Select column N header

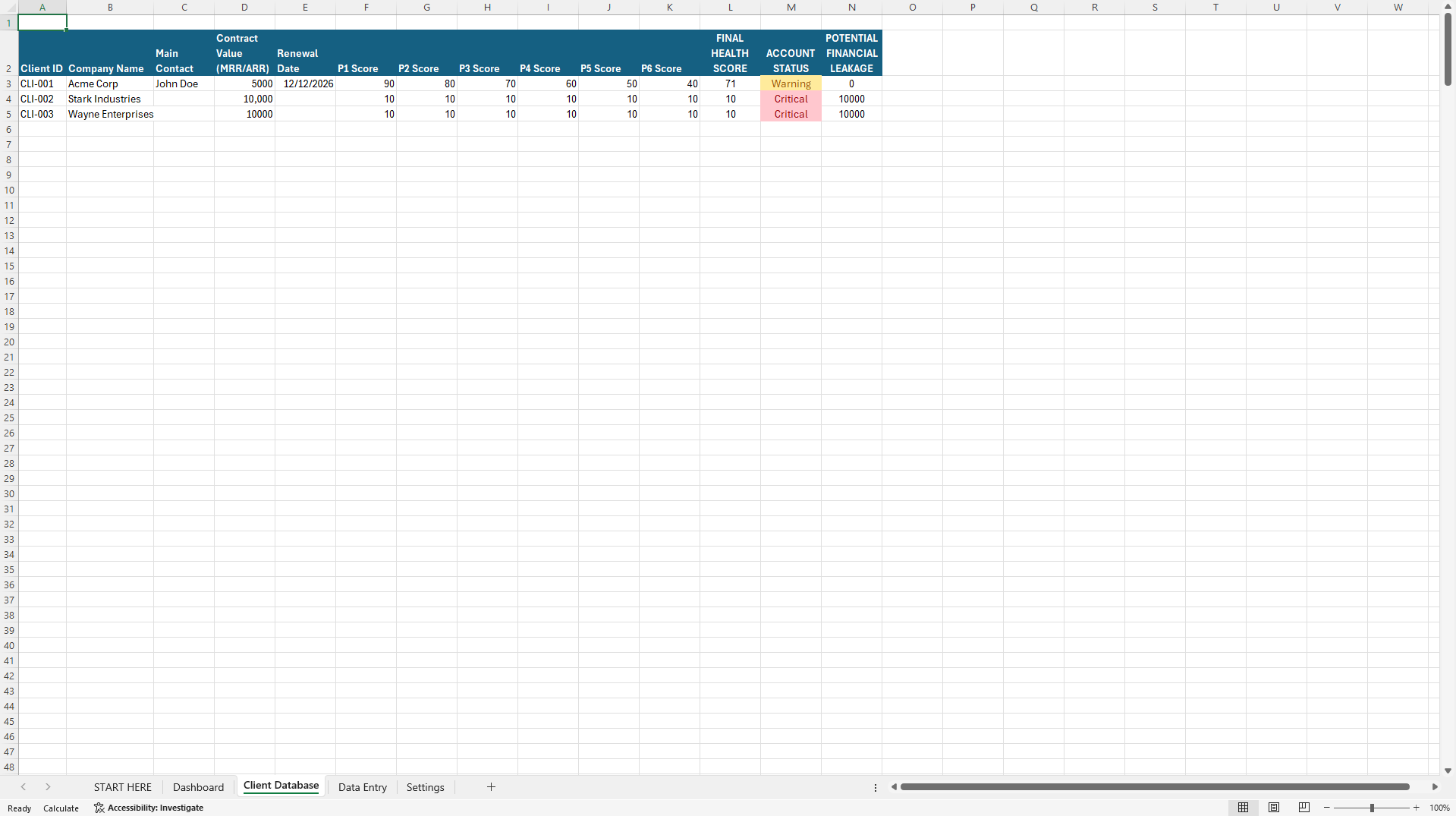[x=851, y=8]
